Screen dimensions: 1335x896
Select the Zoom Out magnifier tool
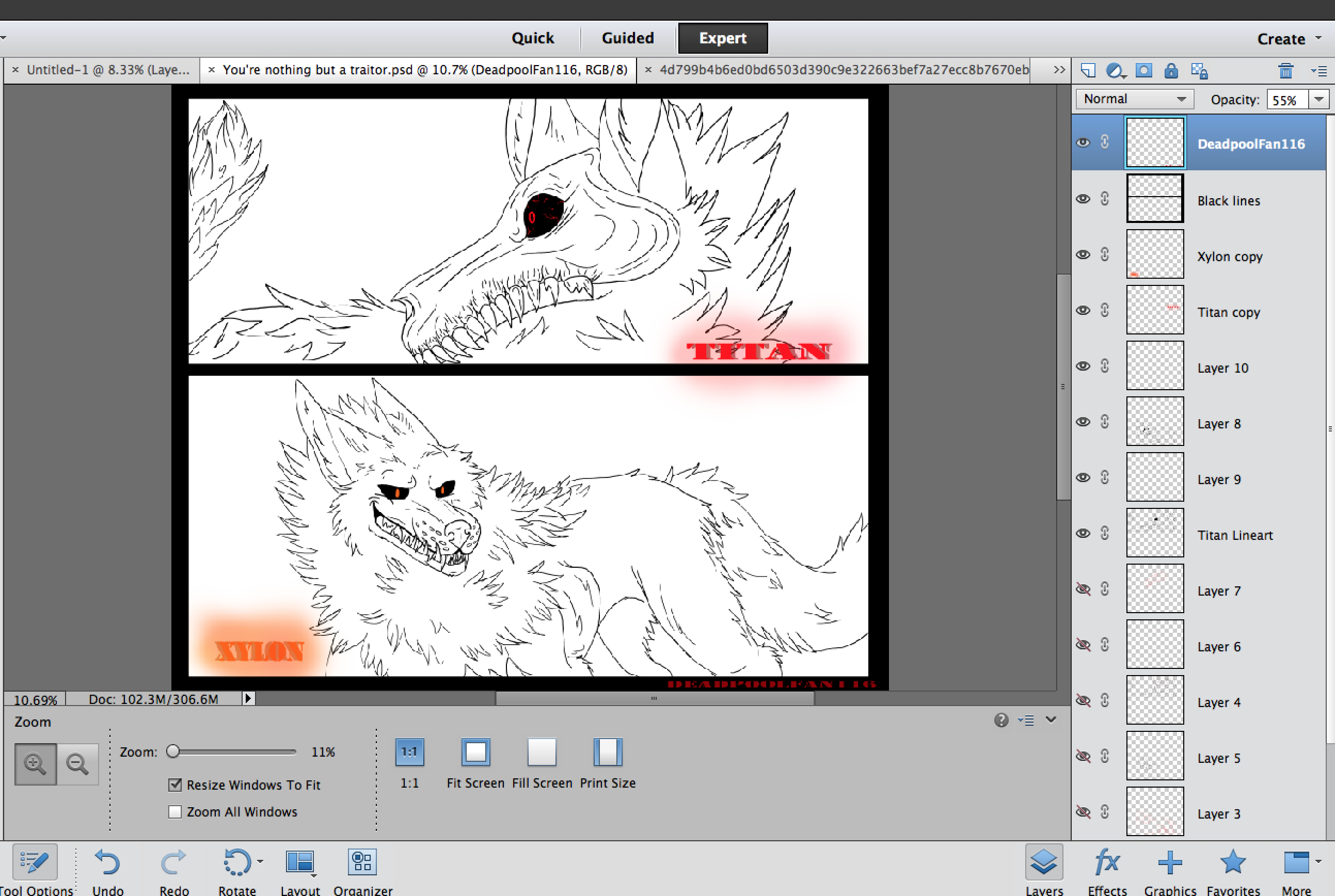[77, 763]
